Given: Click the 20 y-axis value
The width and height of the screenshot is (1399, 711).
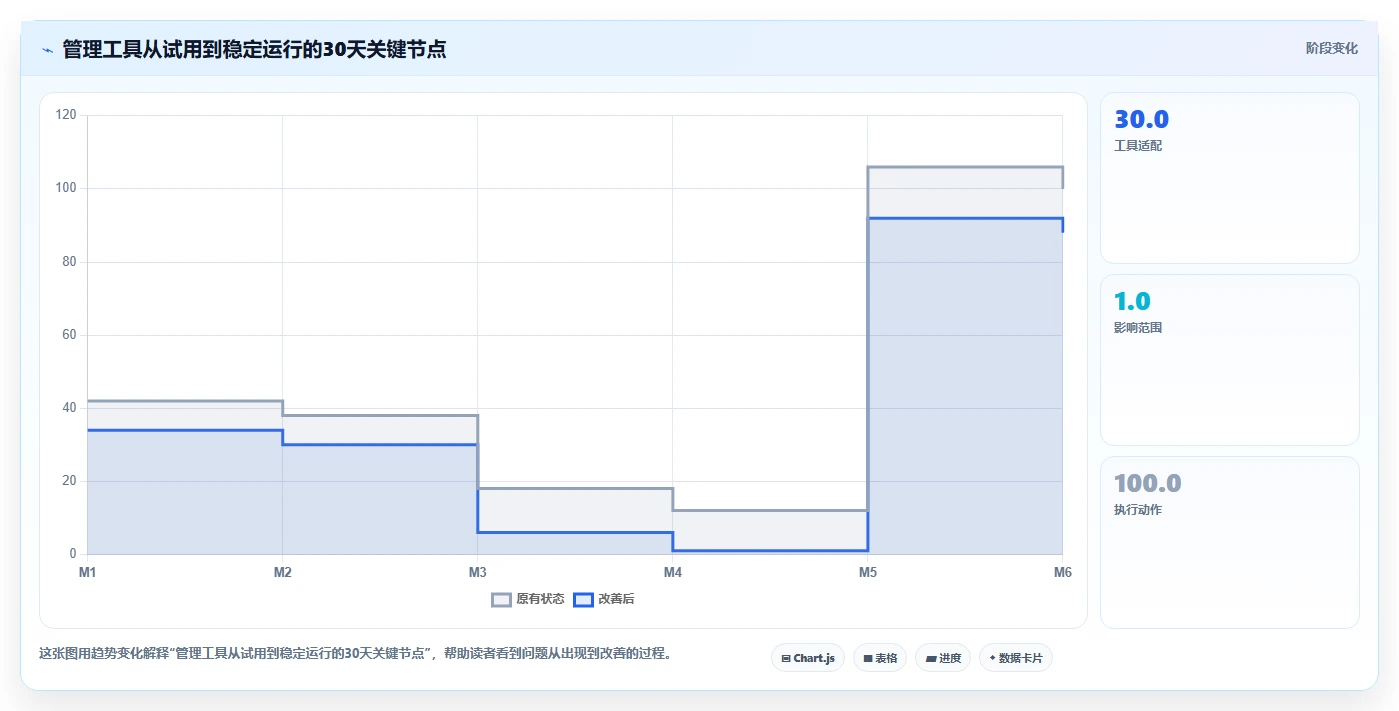Looking at the screenshot, I should click(x=69, y=481).
